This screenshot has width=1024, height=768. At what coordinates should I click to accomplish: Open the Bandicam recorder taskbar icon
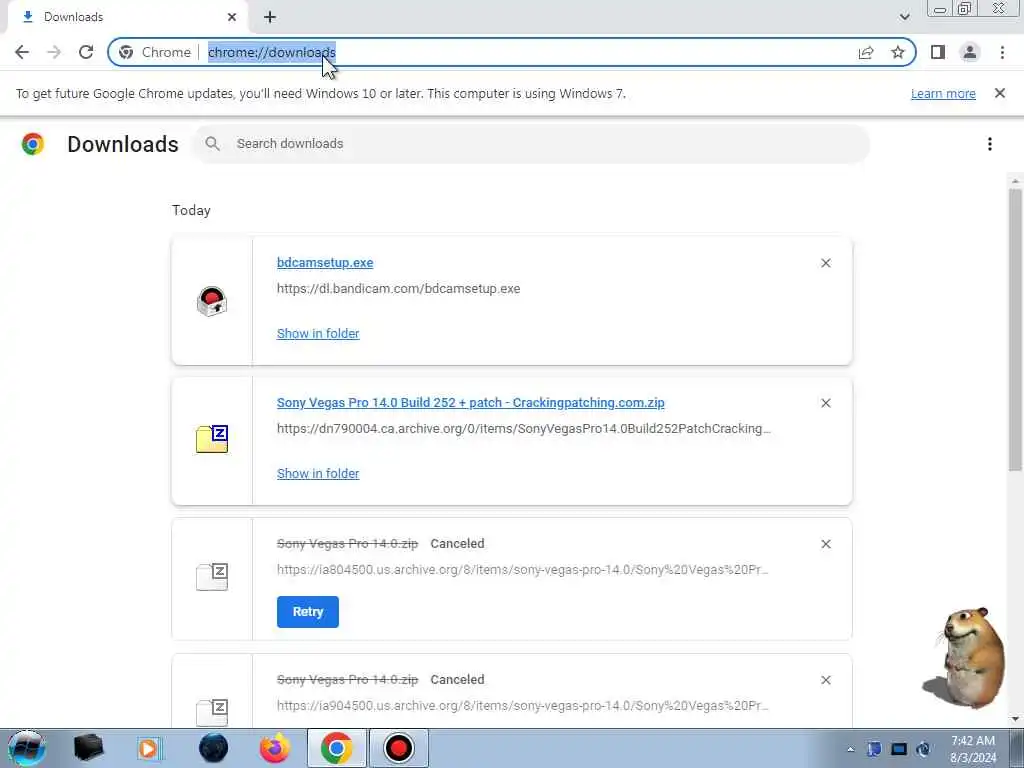(x=399, y=748)
